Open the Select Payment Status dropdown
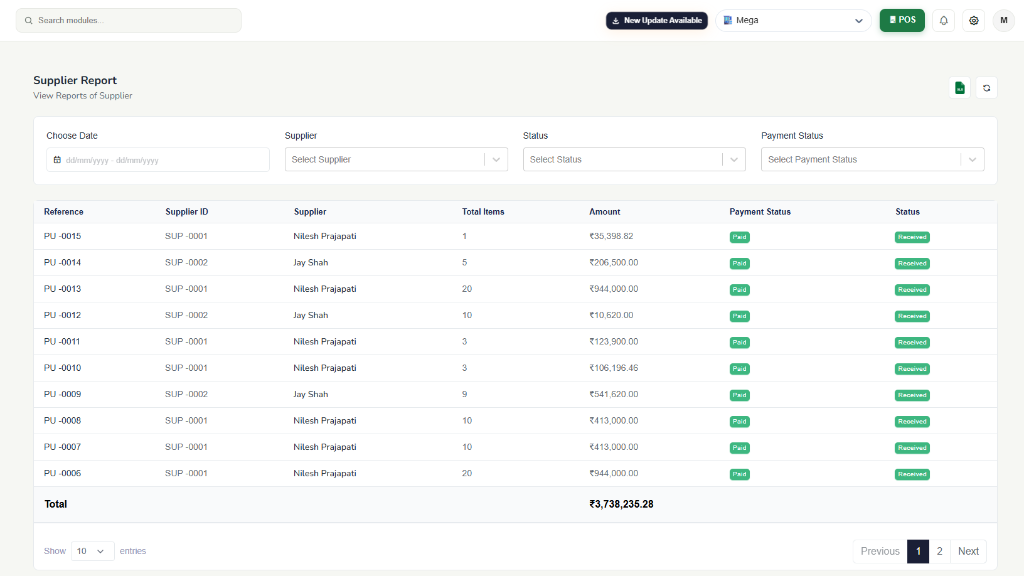1024x576 pixels. 872,159
